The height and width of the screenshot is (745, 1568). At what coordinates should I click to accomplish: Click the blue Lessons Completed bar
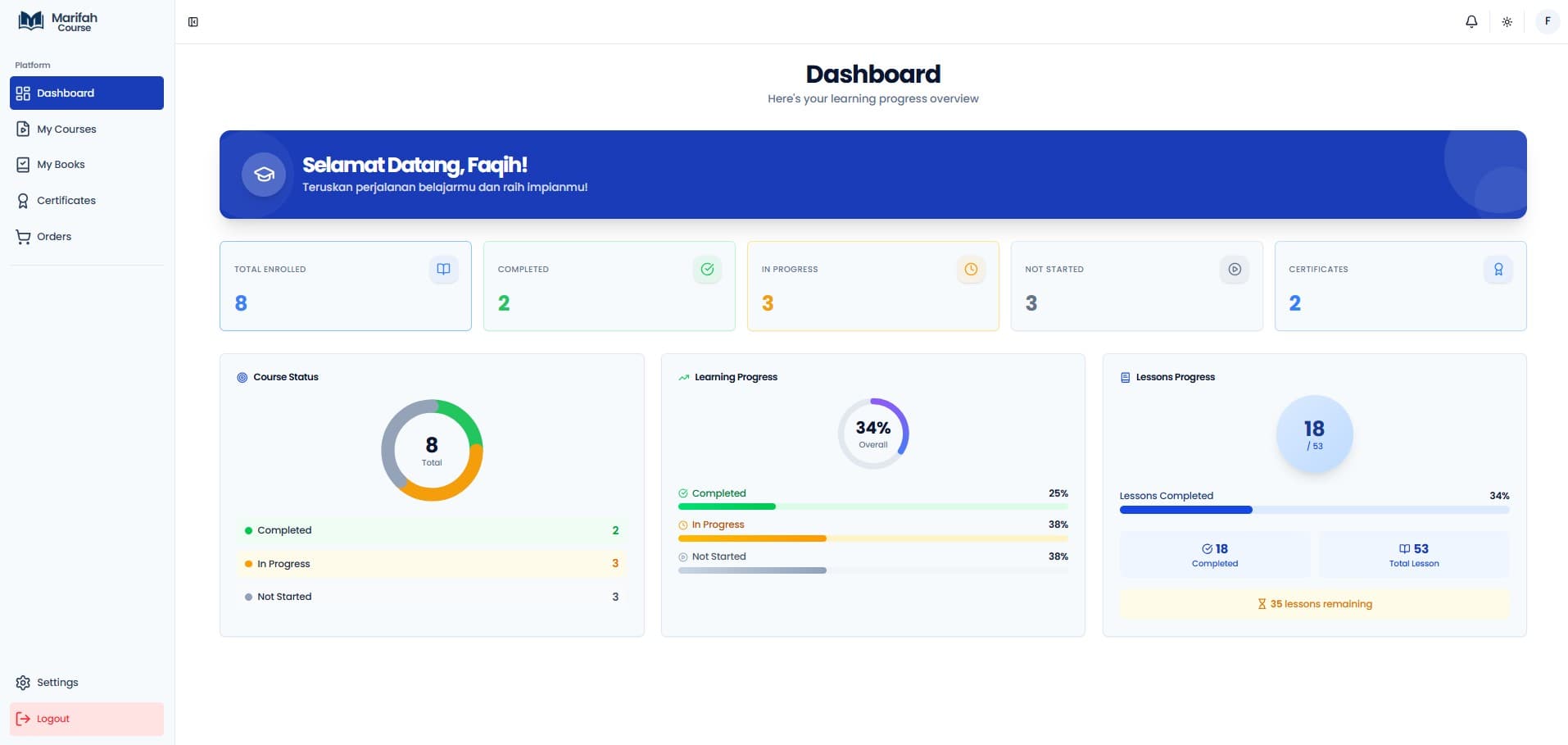[1314, 510]
